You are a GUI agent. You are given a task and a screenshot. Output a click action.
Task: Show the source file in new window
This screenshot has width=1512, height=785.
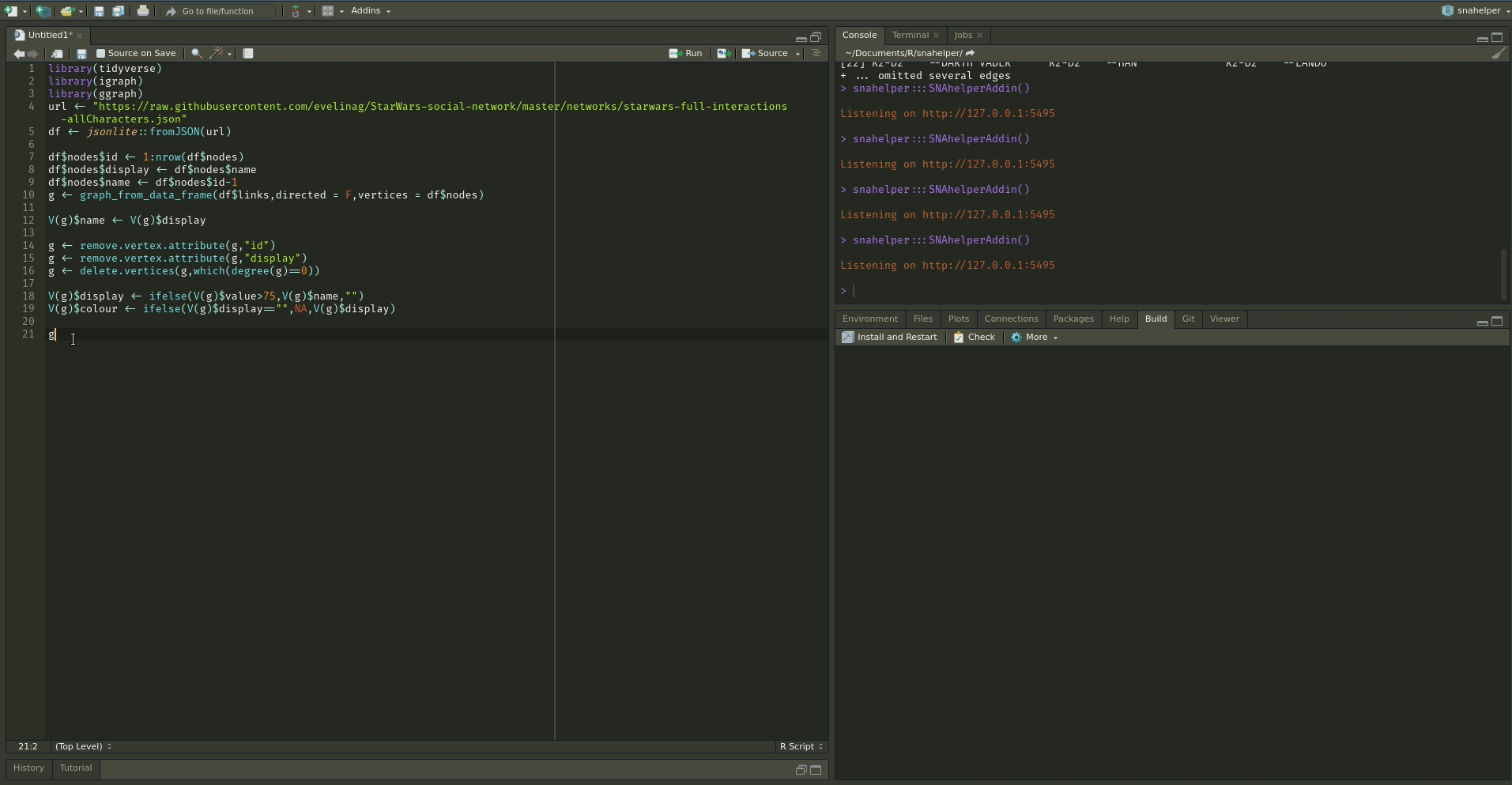point(57,54)
